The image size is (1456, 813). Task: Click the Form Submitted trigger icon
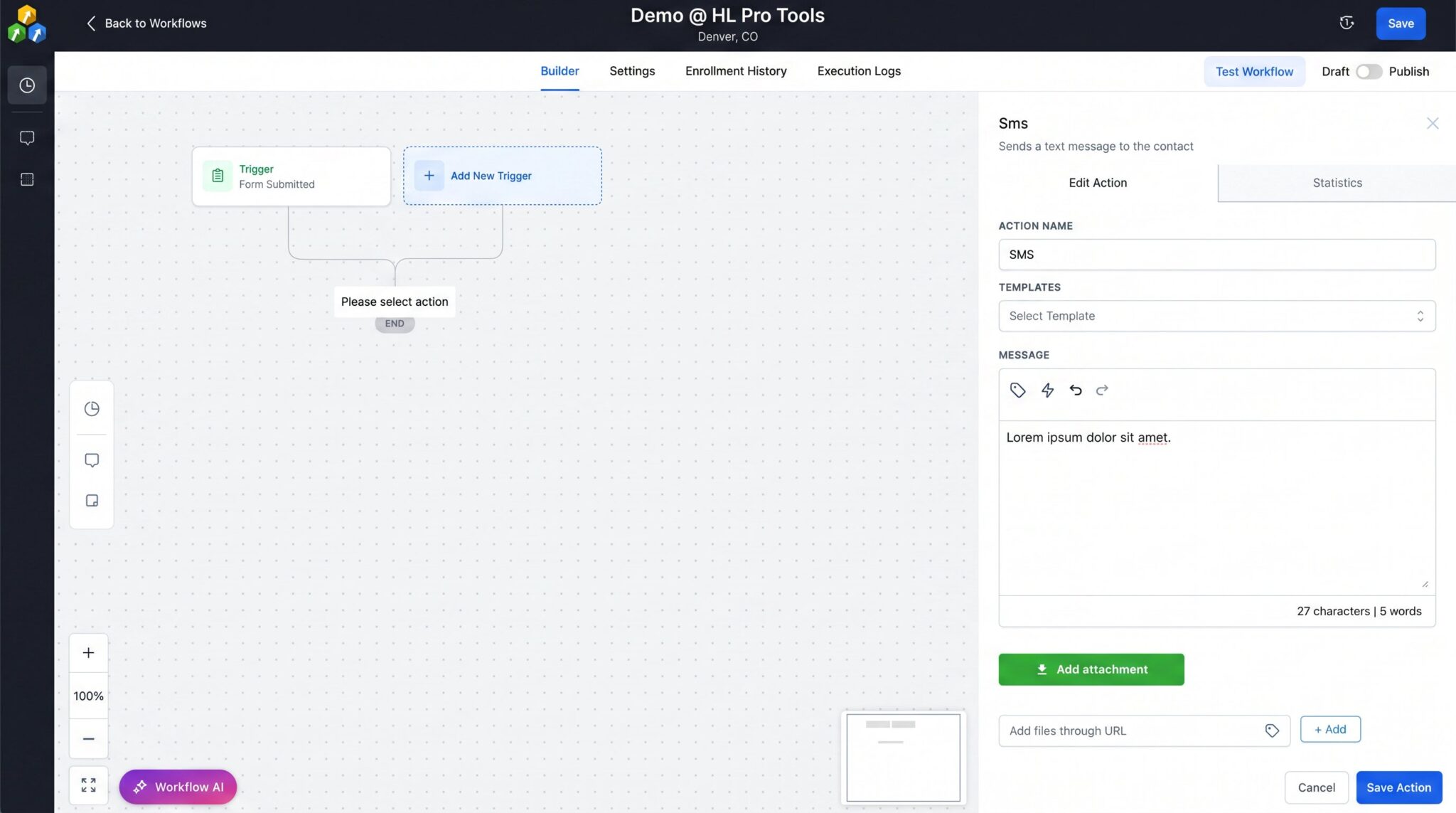tap(218, 176)
